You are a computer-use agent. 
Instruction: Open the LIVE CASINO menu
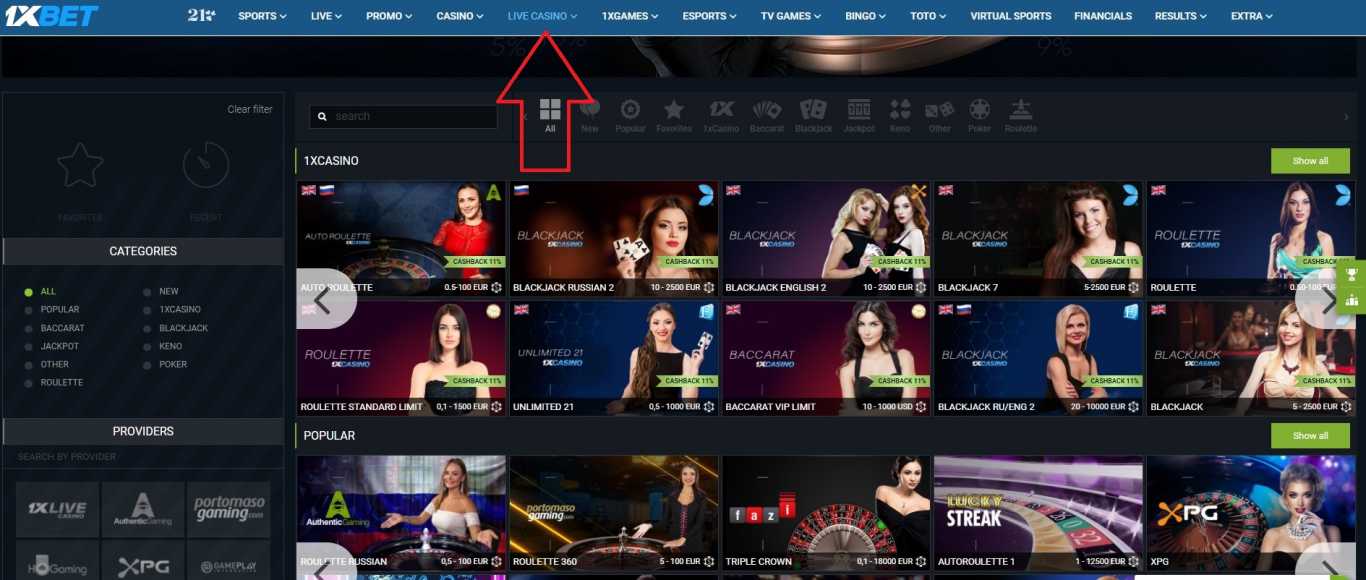542,16
